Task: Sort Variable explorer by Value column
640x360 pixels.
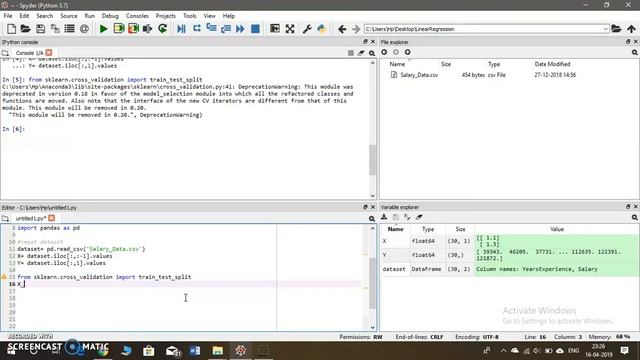Action: coord(557,229)
